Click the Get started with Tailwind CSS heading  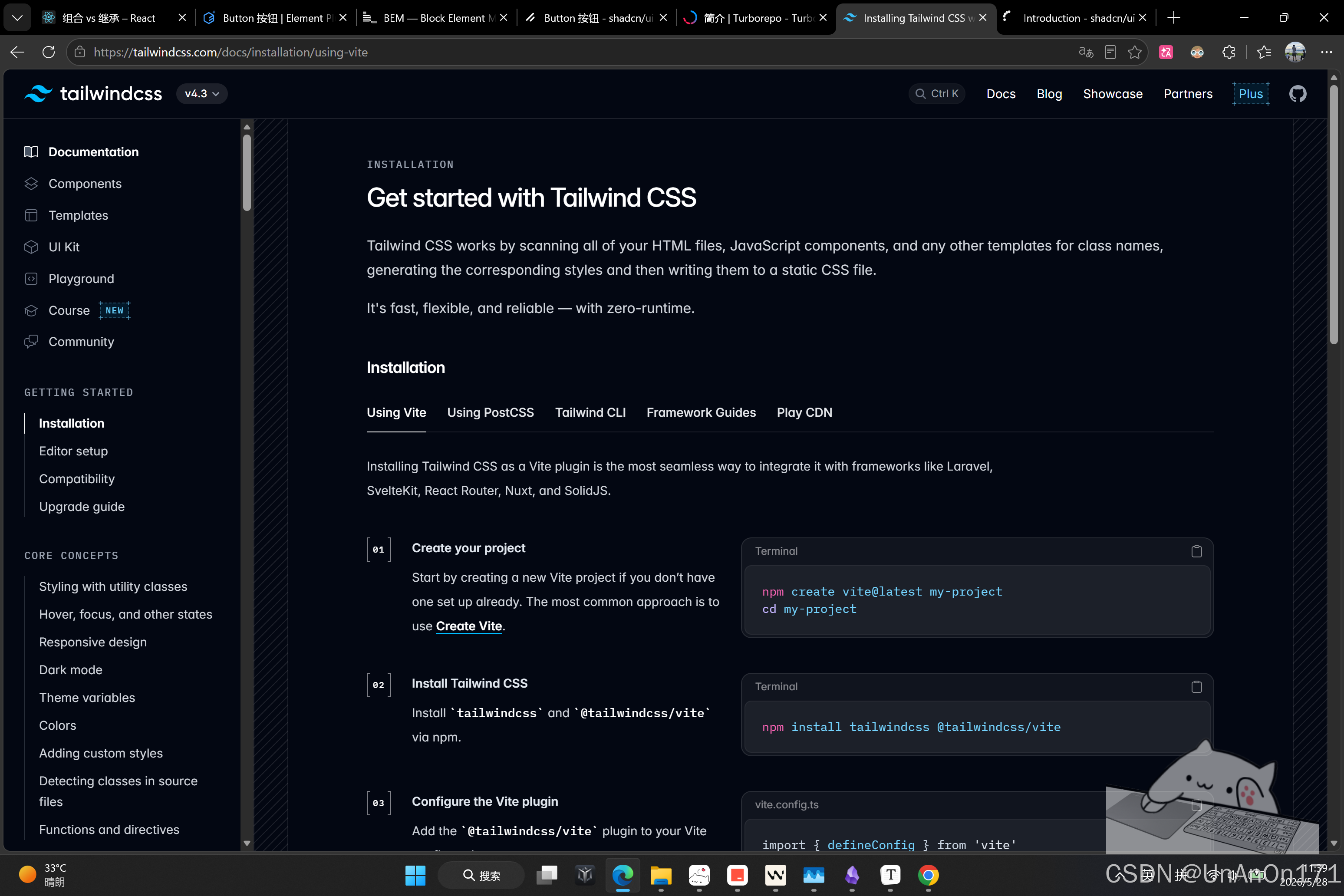(x=531, y=198)
